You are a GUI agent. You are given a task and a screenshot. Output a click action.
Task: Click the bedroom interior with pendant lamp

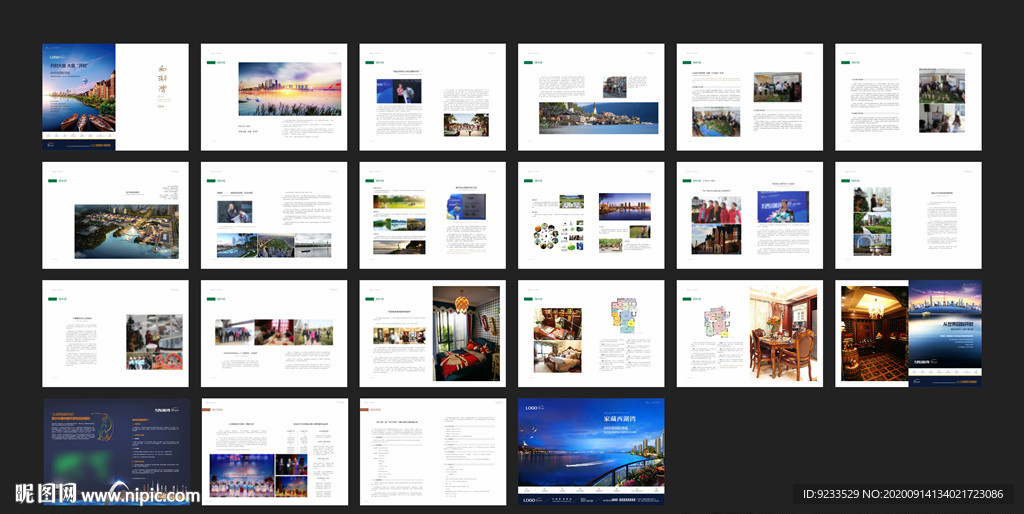click(465, 333)
